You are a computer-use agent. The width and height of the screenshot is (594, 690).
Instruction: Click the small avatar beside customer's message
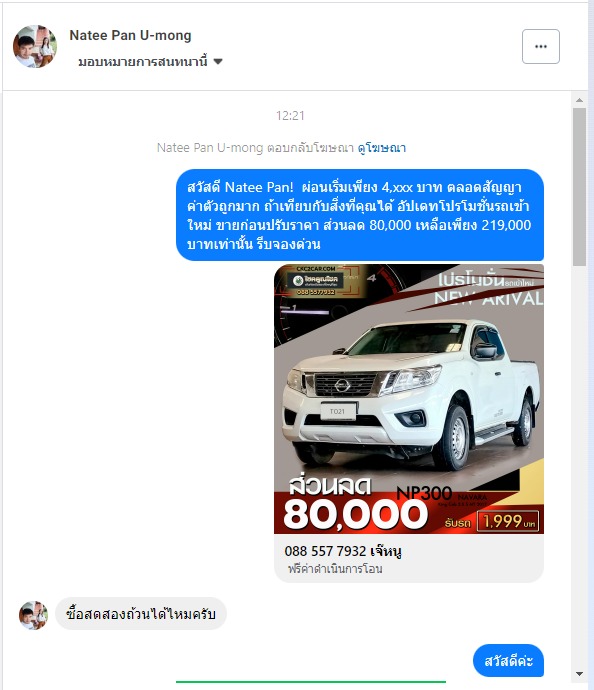pyautogui.click(x=33, y=615)
